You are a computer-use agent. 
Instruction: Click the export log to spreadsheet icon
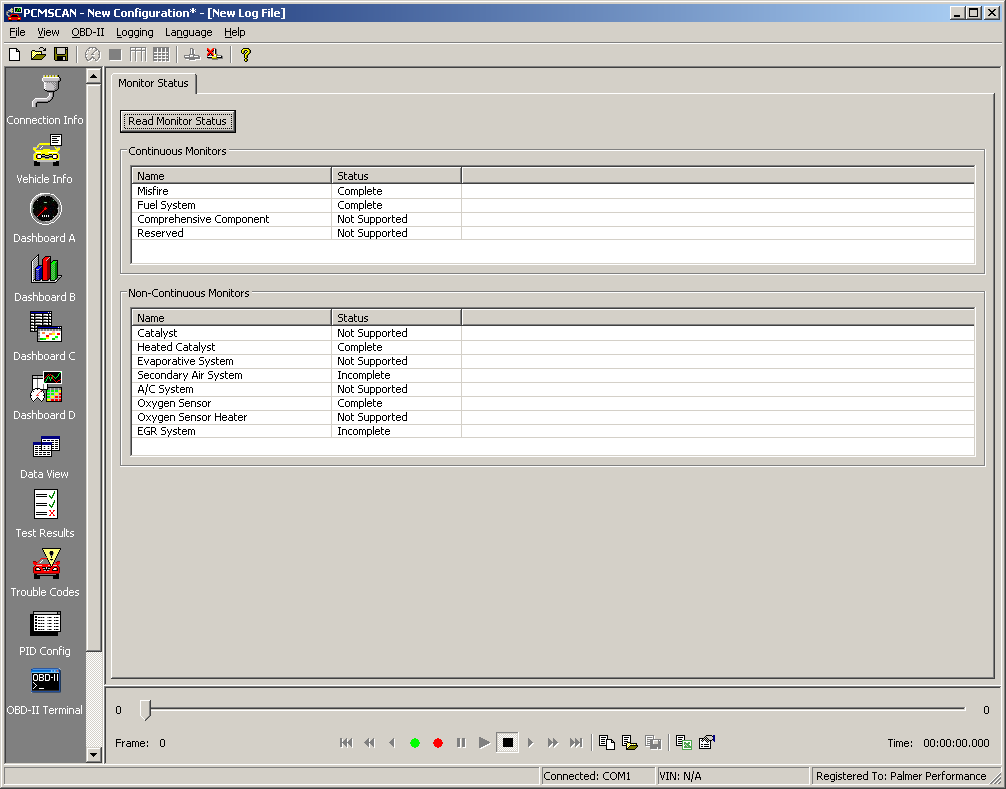tap(683, 742)
